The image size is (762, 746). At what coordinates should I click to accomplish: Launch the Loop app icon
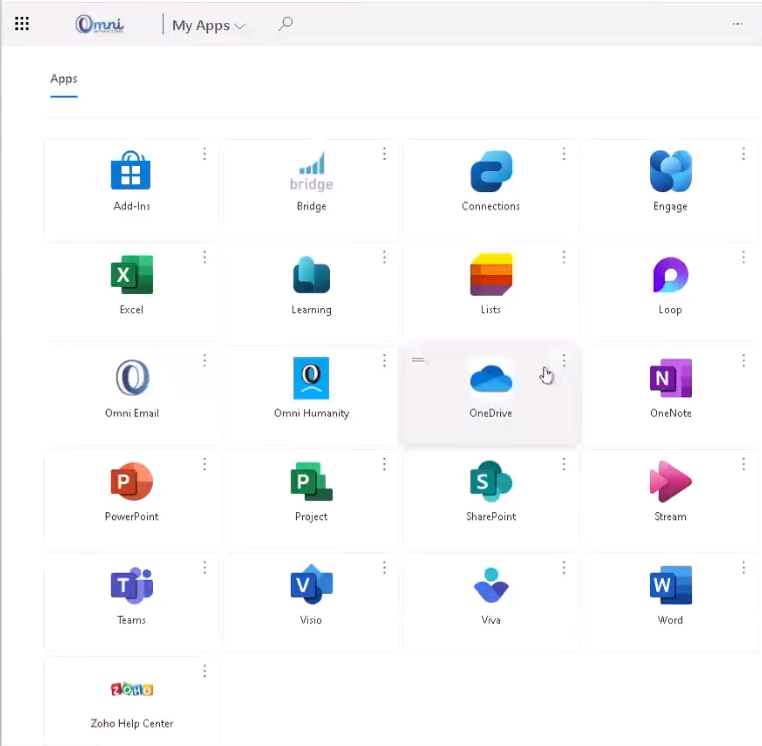671,275
